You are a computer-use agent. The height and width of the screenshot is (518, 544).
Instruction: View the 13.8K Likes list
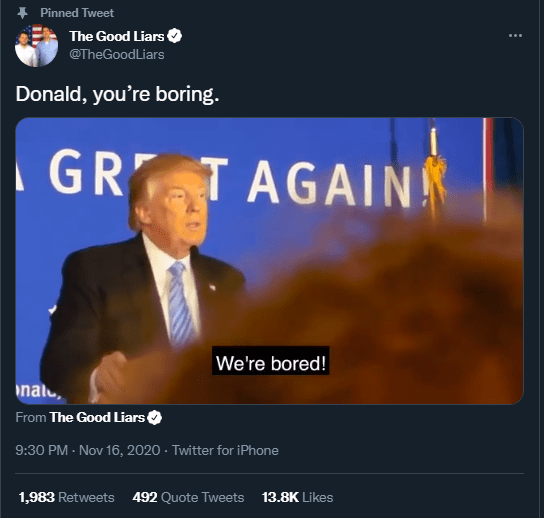297,497
